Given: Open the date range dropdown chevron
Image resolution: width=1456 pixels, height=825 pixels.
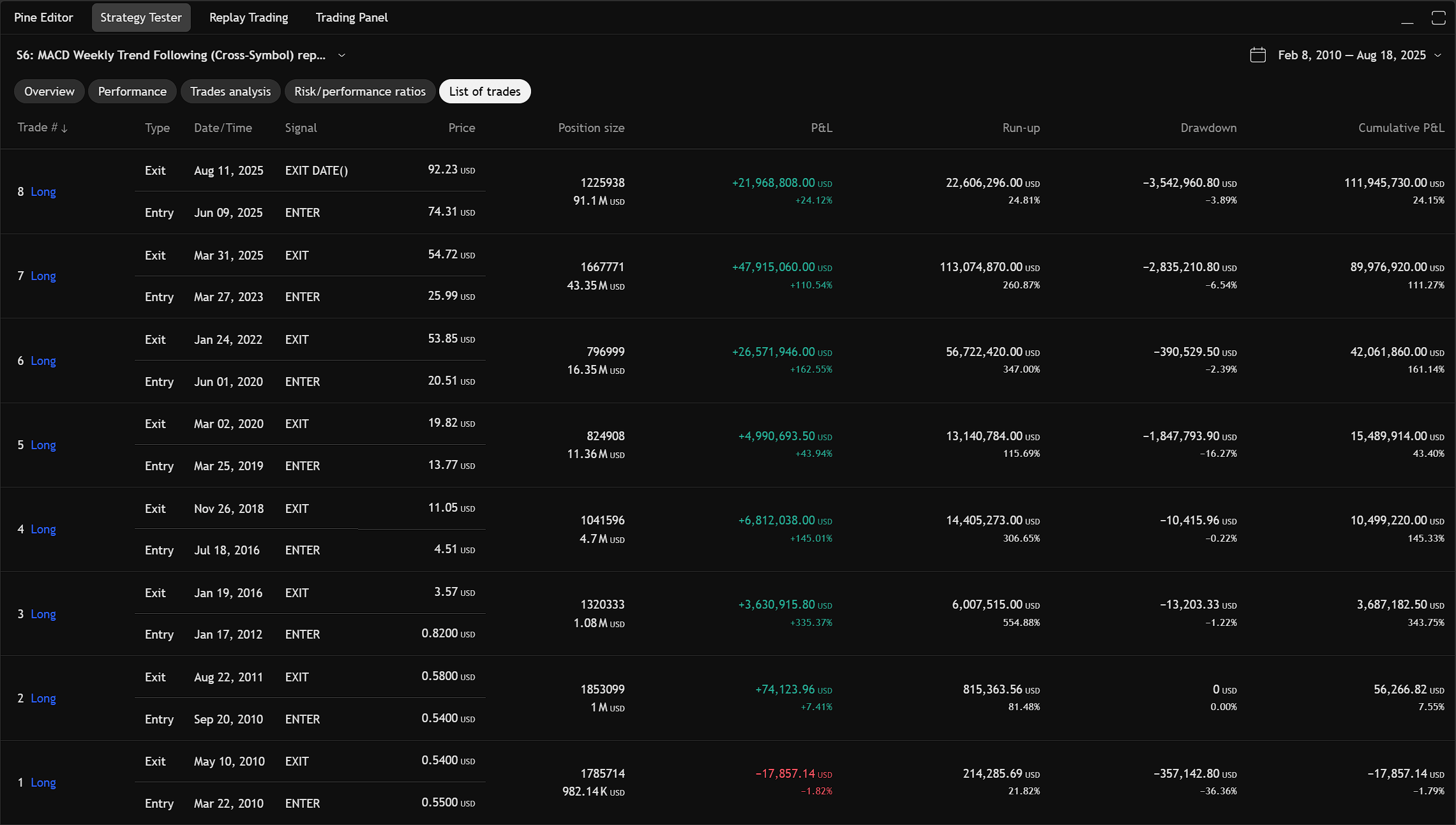Looking at the screenshot, I should tap(1437, 56).
